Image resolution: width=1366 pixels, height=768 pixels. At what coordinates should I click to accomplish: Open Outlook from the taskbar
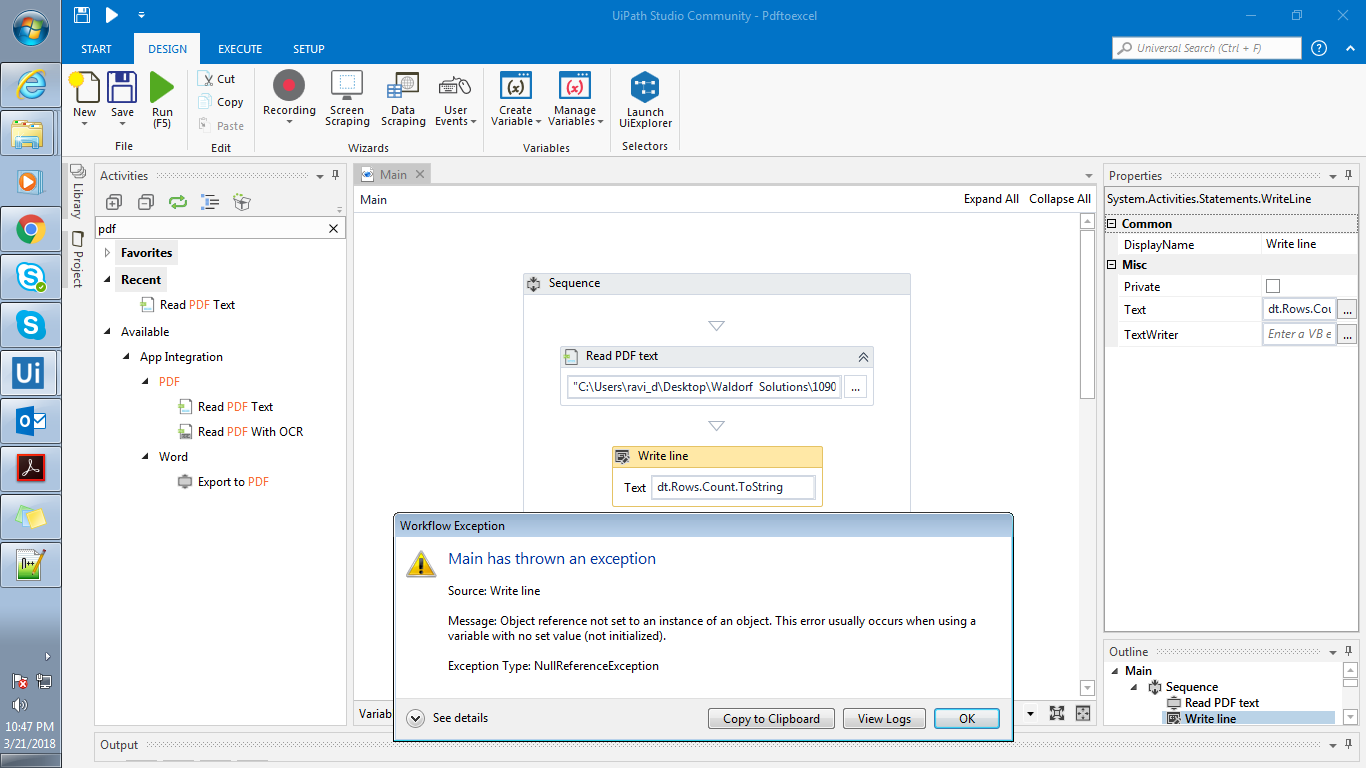tap(30, 421)
